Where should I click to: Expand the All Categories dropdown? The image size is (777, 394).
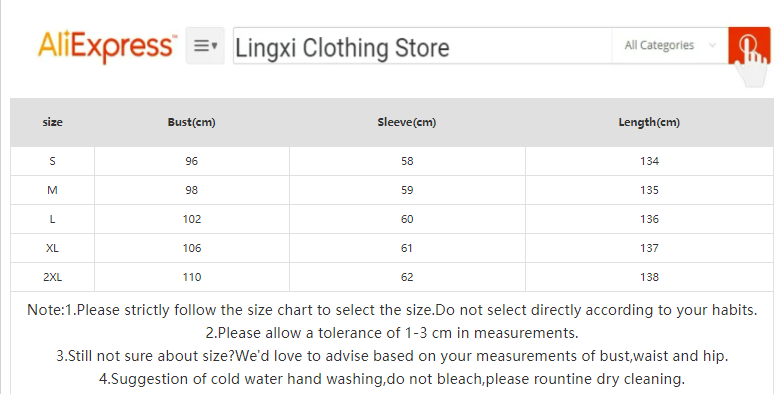point(670,46)
